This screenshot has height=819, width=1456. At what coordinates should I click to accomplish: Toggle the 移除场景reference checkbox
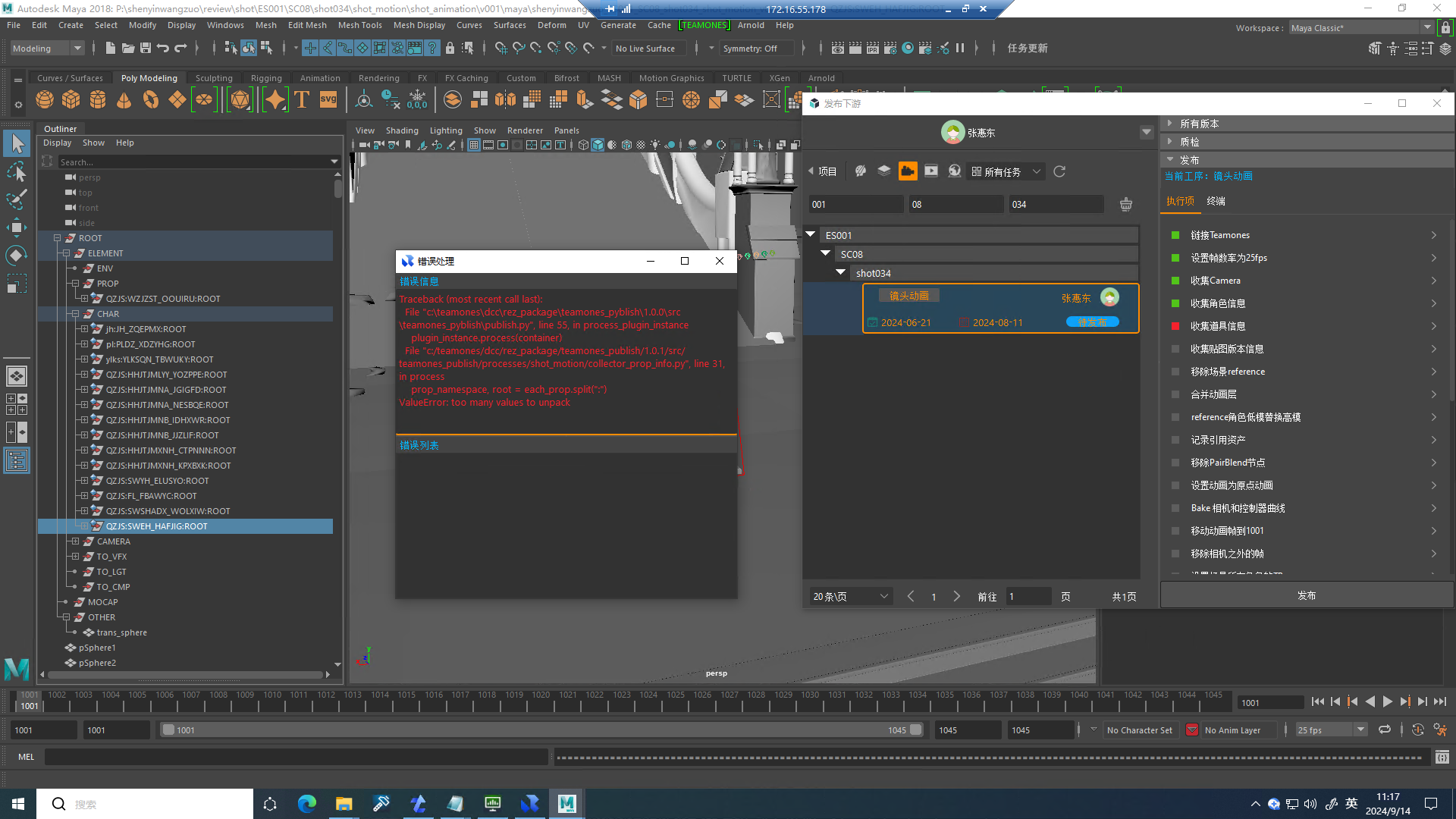coord(1175,372)
